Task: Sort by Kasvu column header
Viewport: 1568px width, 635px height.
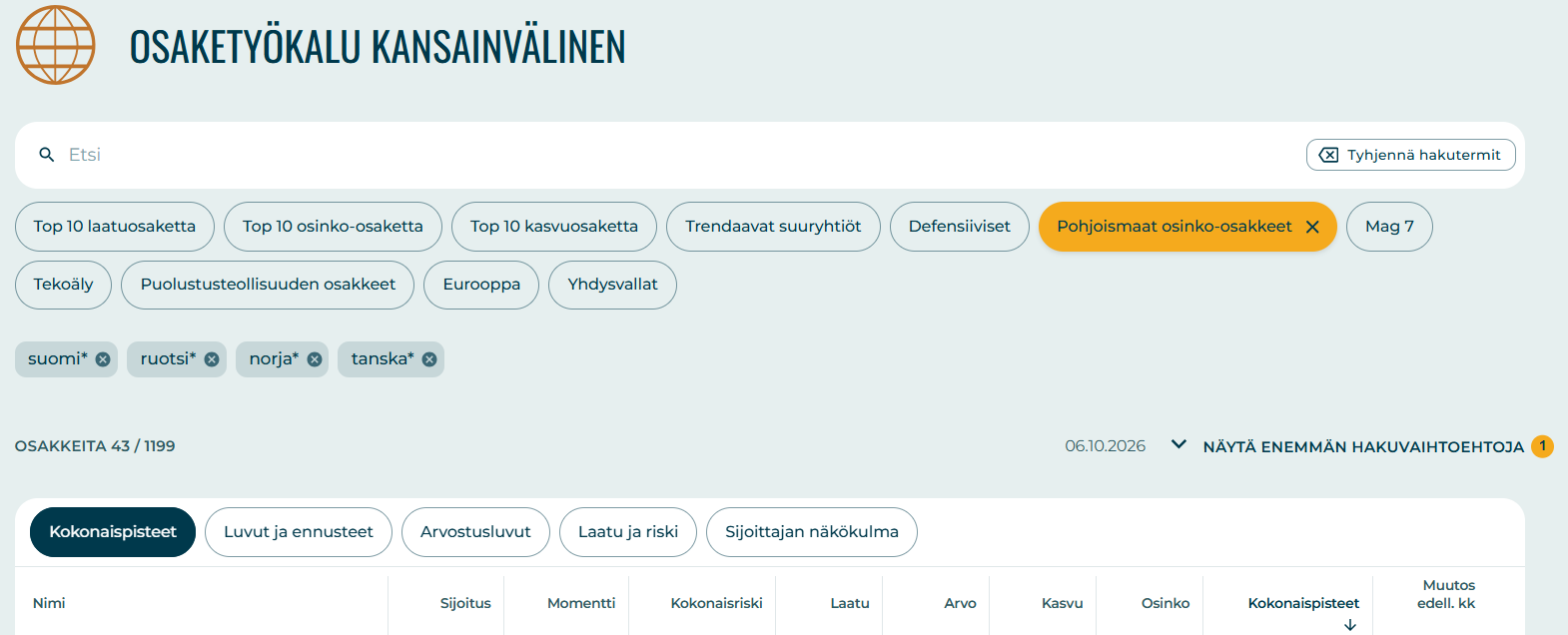Action: coord(1063,603)
